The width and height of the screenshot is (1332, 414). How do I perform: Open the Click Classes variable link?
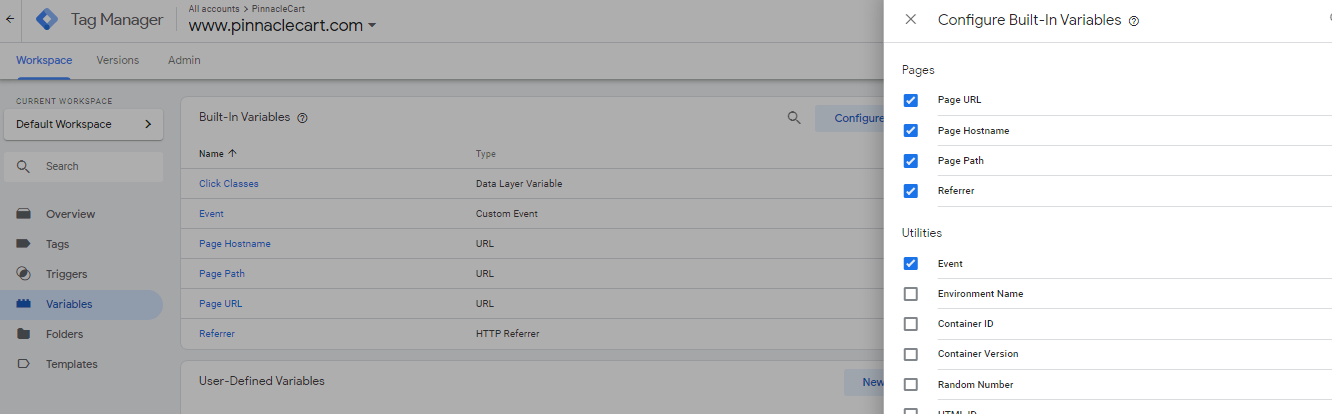point(229,184)
